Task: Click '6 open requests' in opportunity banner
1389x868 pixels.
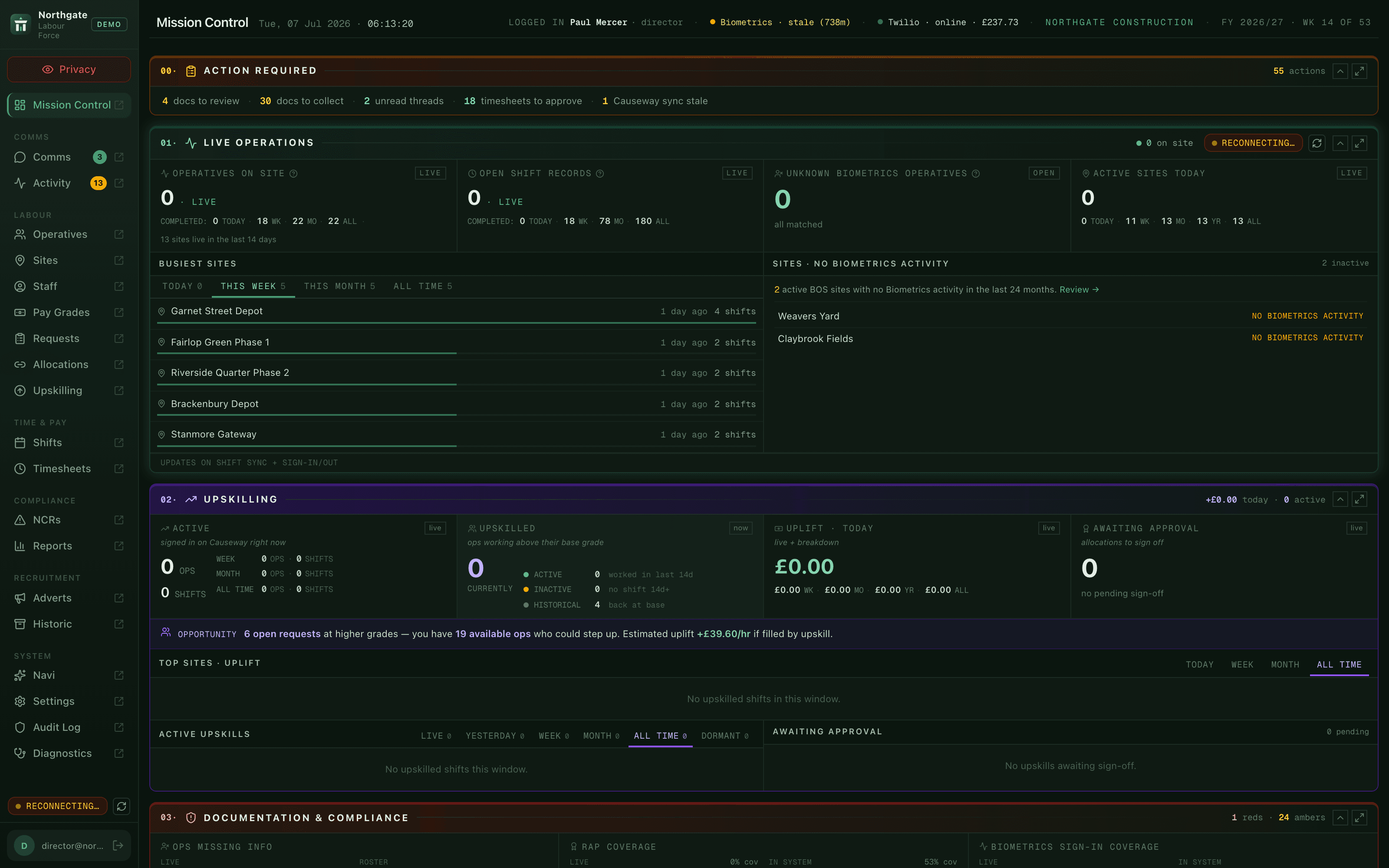Action: [282, 634]
